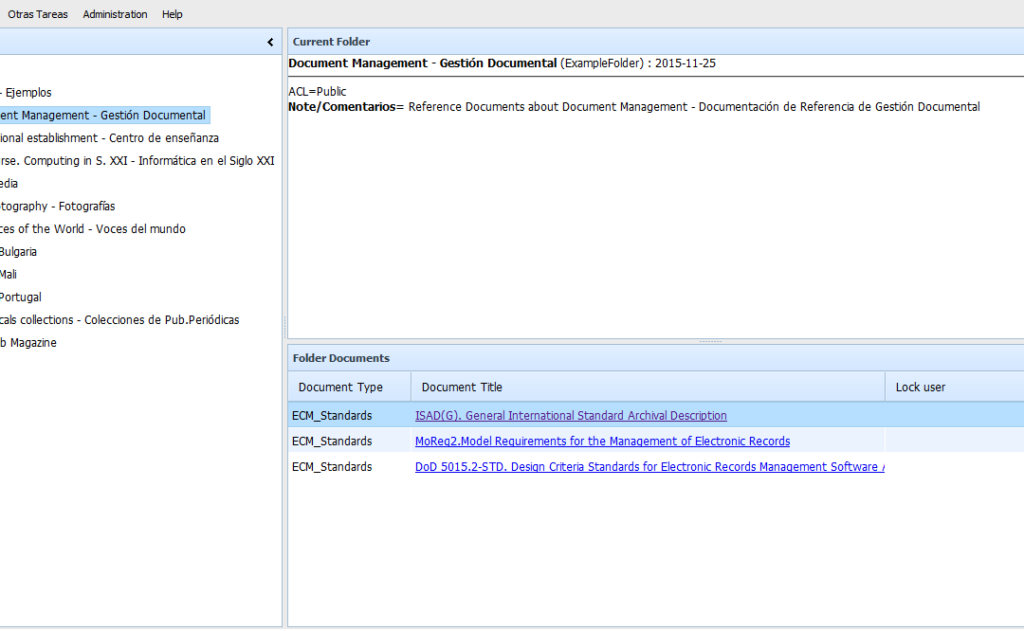The width and height of the screenshot is (1024, 631).
Task: Collapse the left folder tree panel
Action: click(270, 42)
